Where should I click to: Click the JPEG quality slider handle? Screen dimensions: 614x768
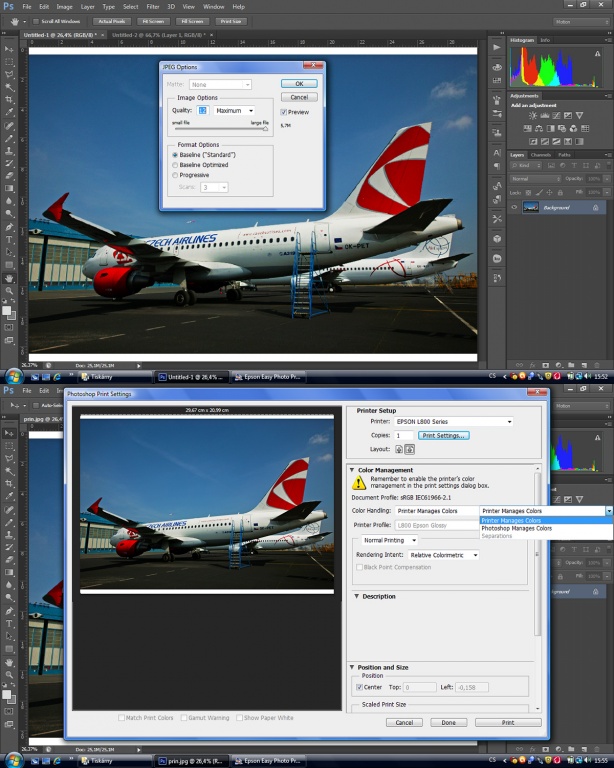click(x=265, y=129)
